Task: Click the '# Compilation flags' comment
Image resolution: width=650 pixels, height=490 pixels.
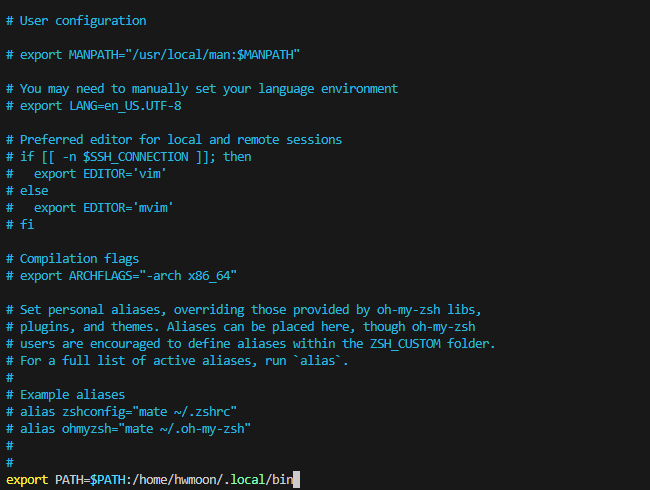Action: click(73, 259)
